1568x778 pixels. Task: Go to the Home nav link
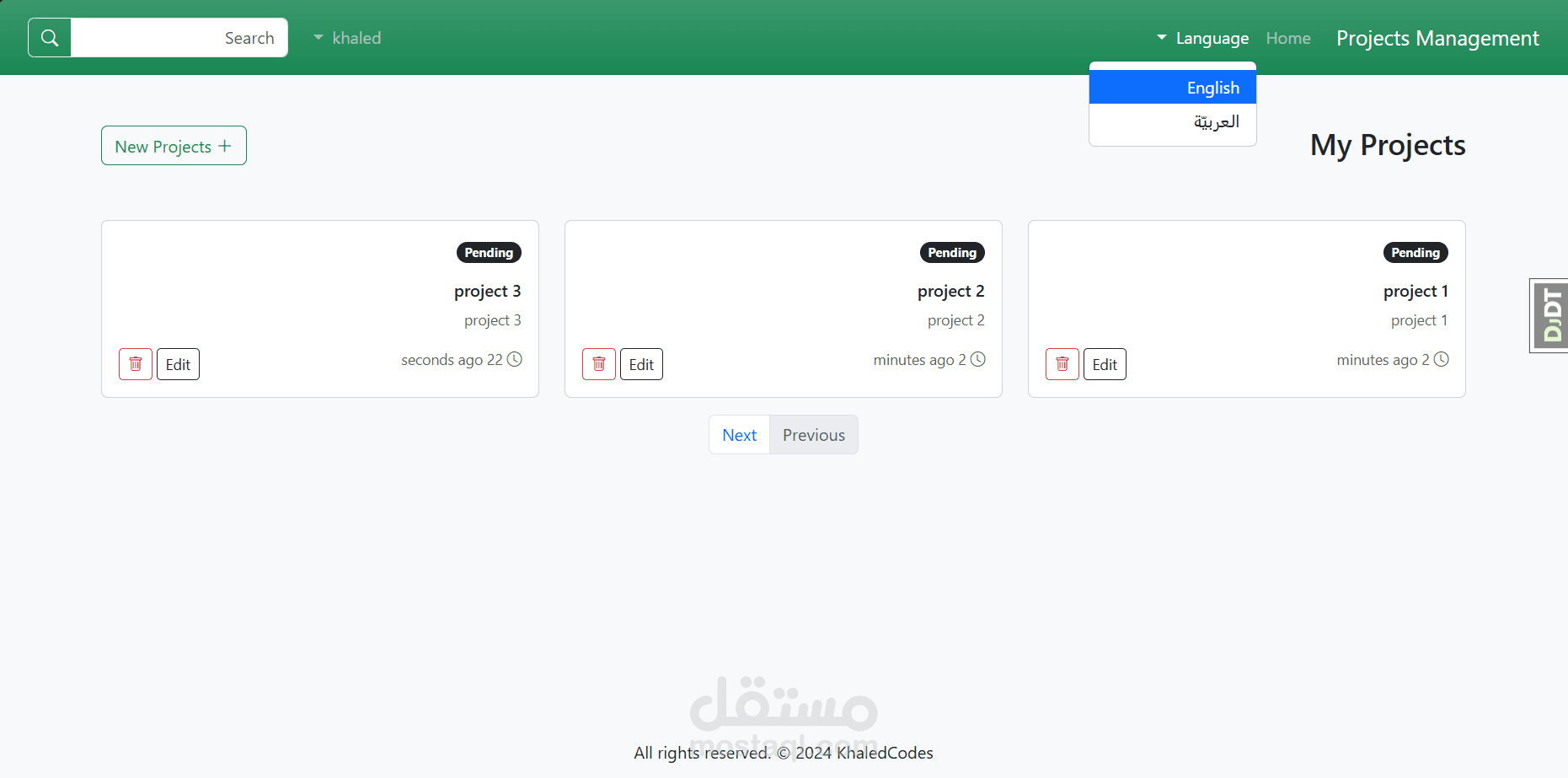(x=1288, y=38)
